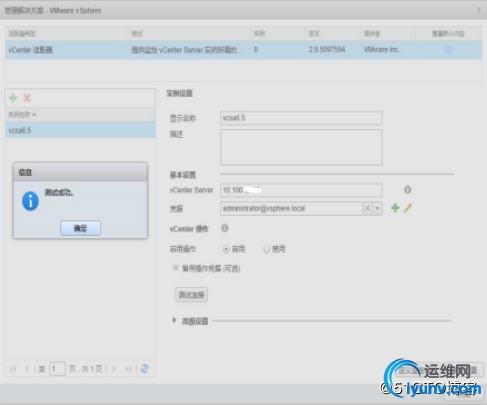Click in the description text area
This screenshot has width=487, height=405.
pyautogui.click(x=301, y=147)
